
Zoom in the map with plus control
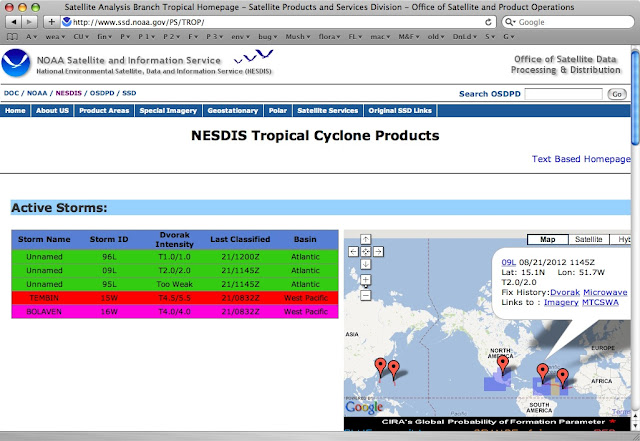[x=366, y=280]
